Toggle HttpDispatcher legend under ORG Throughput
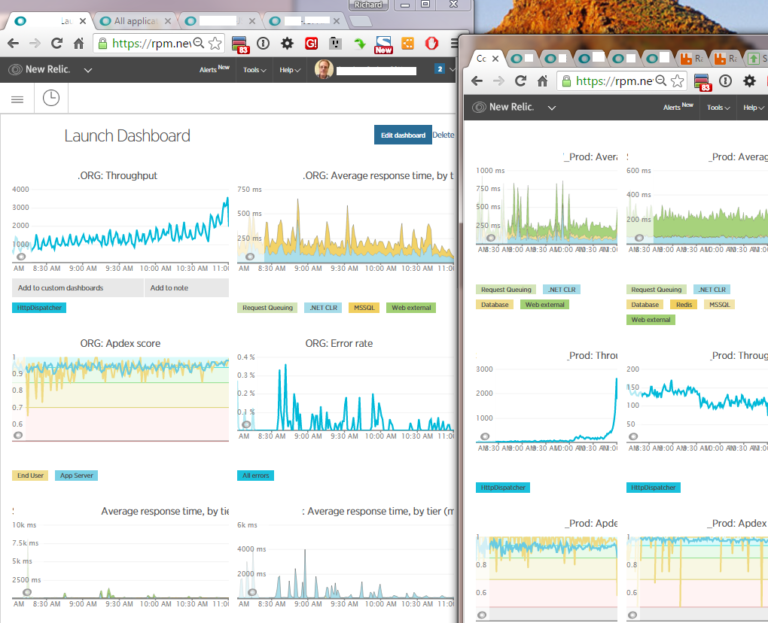 click(39, 308)
